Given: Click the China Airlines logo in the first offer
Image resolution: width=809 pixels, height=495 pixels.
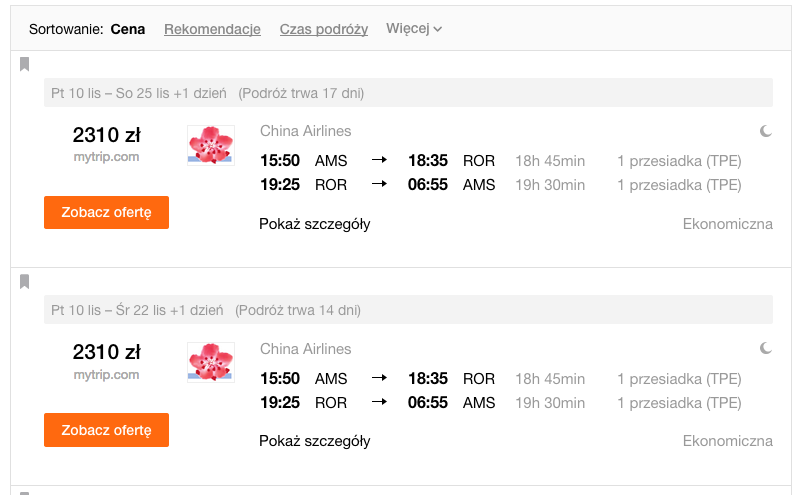Looking at the screenshot, I should (x=211, y=145).
